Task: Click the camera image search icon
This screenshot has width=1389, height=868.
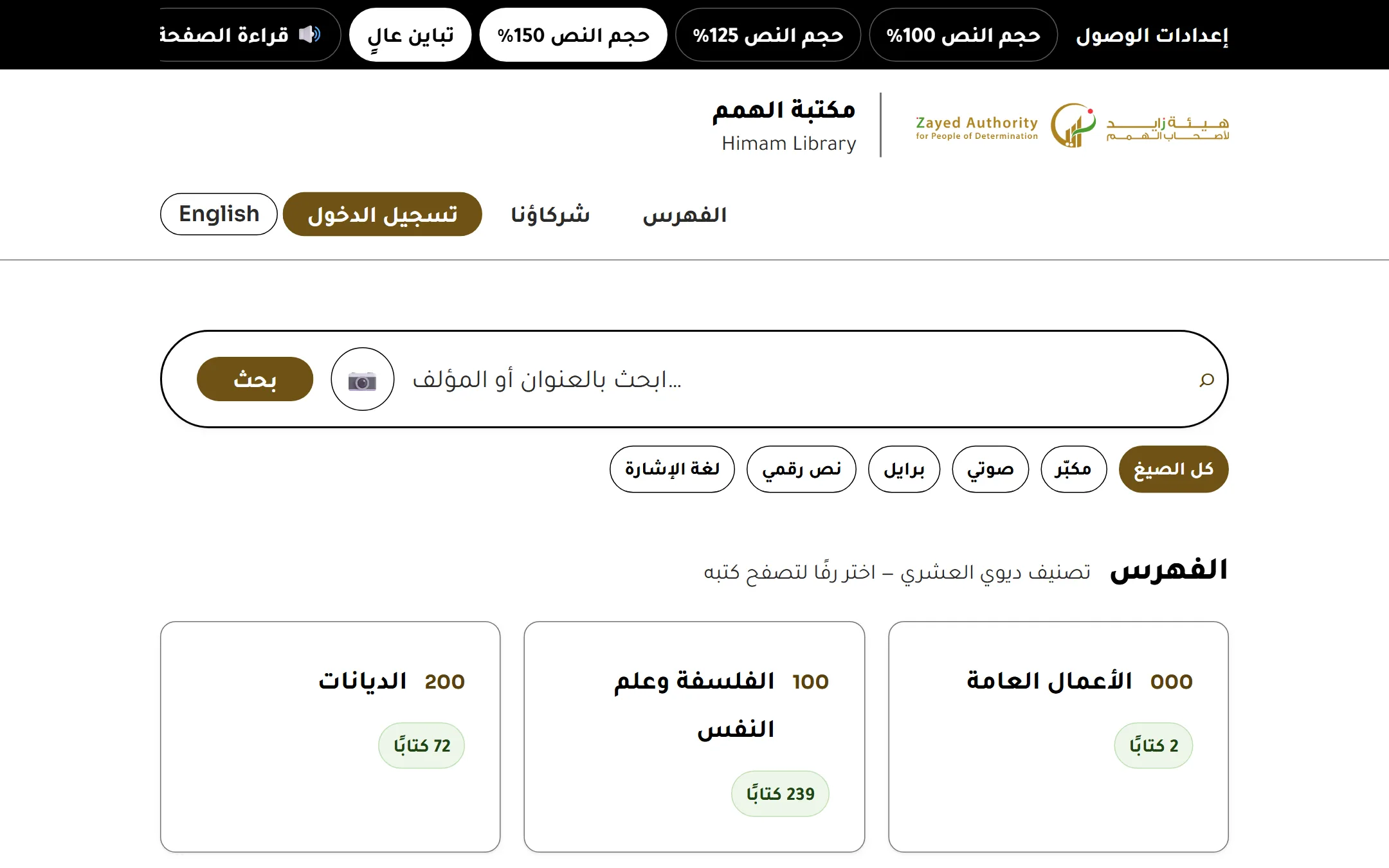Action: [363, 379]
